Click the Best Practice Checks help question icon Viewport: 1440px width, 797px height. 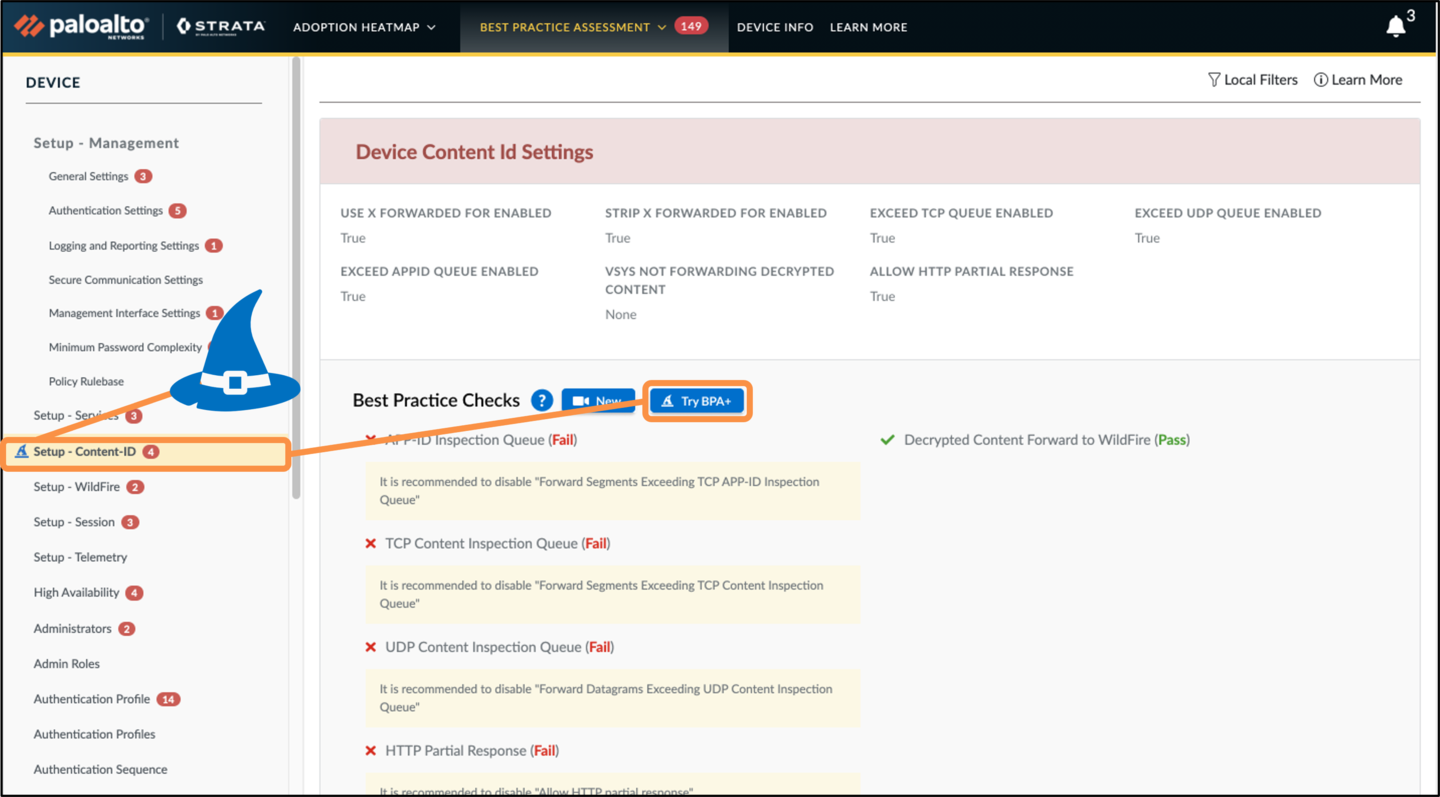pos(542,400)
